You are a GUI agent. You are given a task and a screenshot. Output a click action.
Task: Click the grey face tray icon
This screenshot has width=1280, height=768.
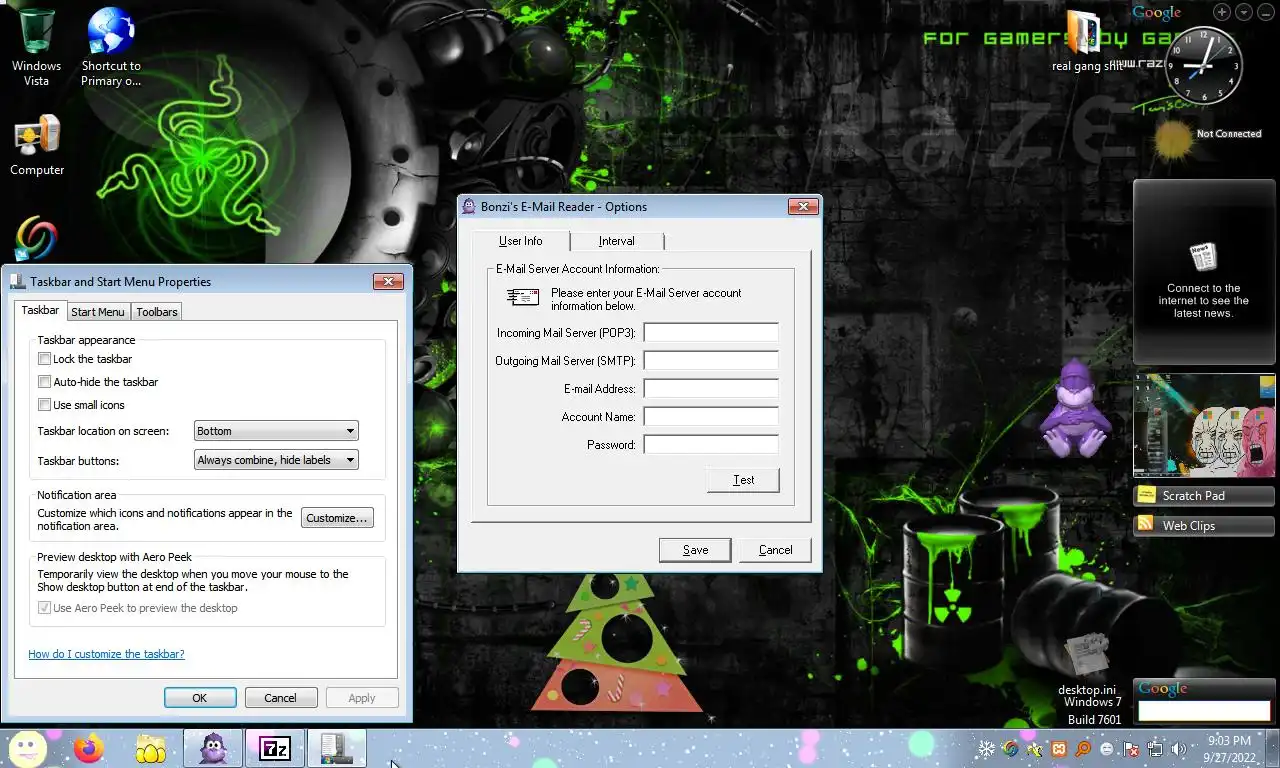[x=1107, y=749]
